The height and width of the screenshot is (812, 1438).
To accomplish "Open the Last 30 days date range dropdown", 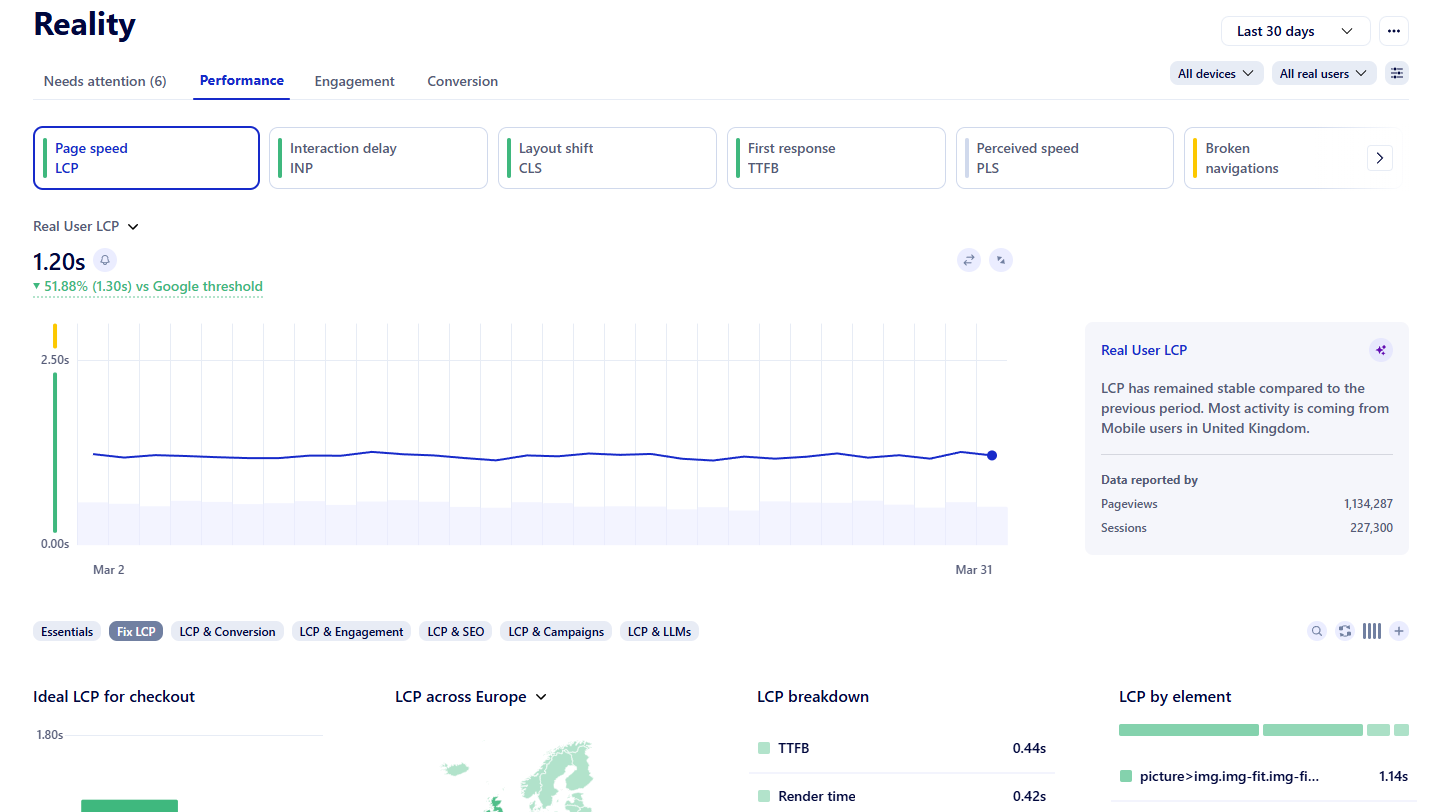I will tap(1295, 31).
